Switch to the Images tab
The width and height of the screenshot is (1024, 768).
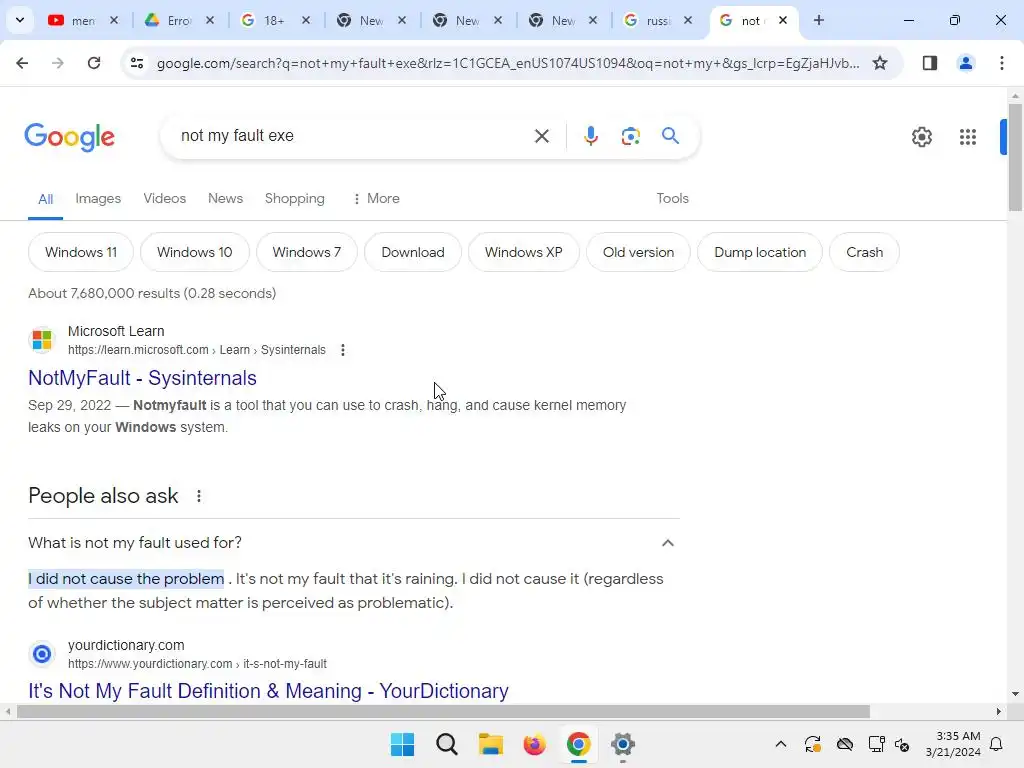tap(98, 199)
